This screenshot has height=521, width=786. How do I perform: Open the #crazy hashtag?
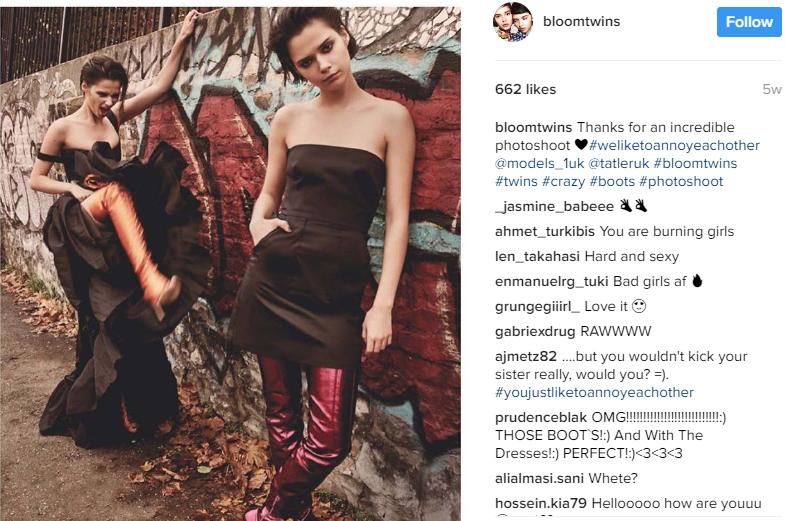point(563,182)
